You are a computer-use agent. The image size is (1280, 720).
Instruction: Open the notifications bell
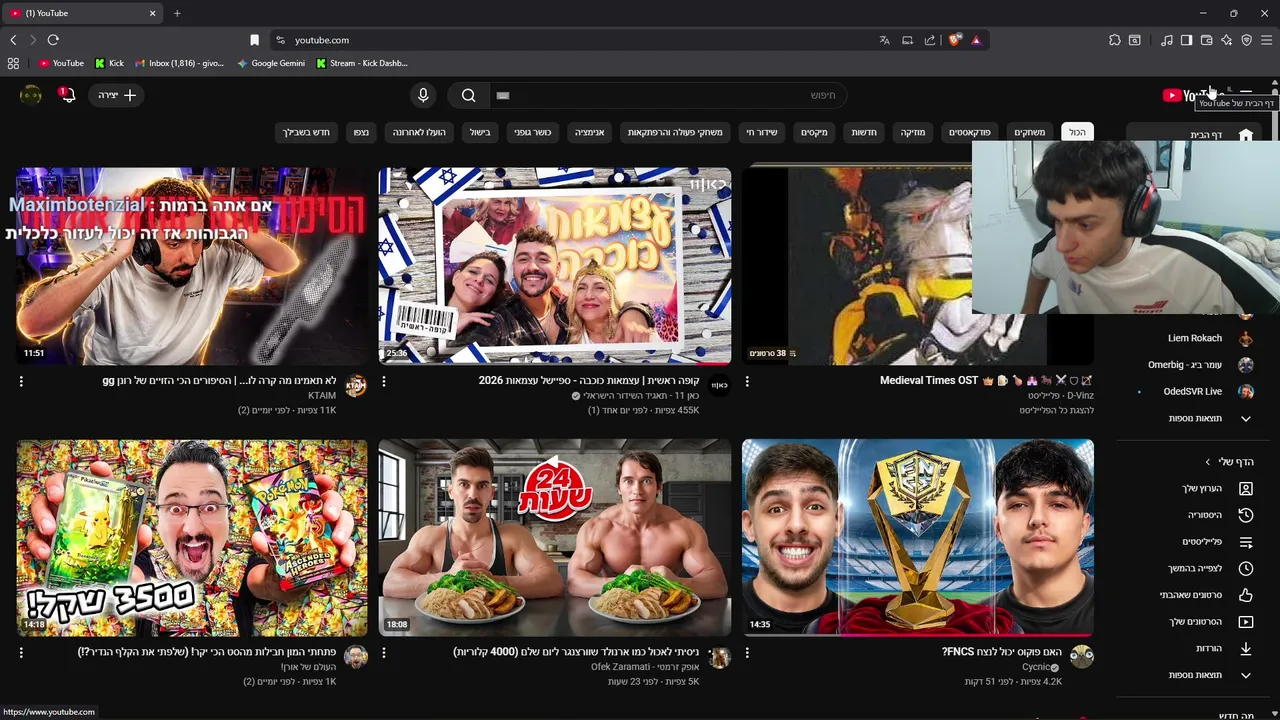click(67, 95)
